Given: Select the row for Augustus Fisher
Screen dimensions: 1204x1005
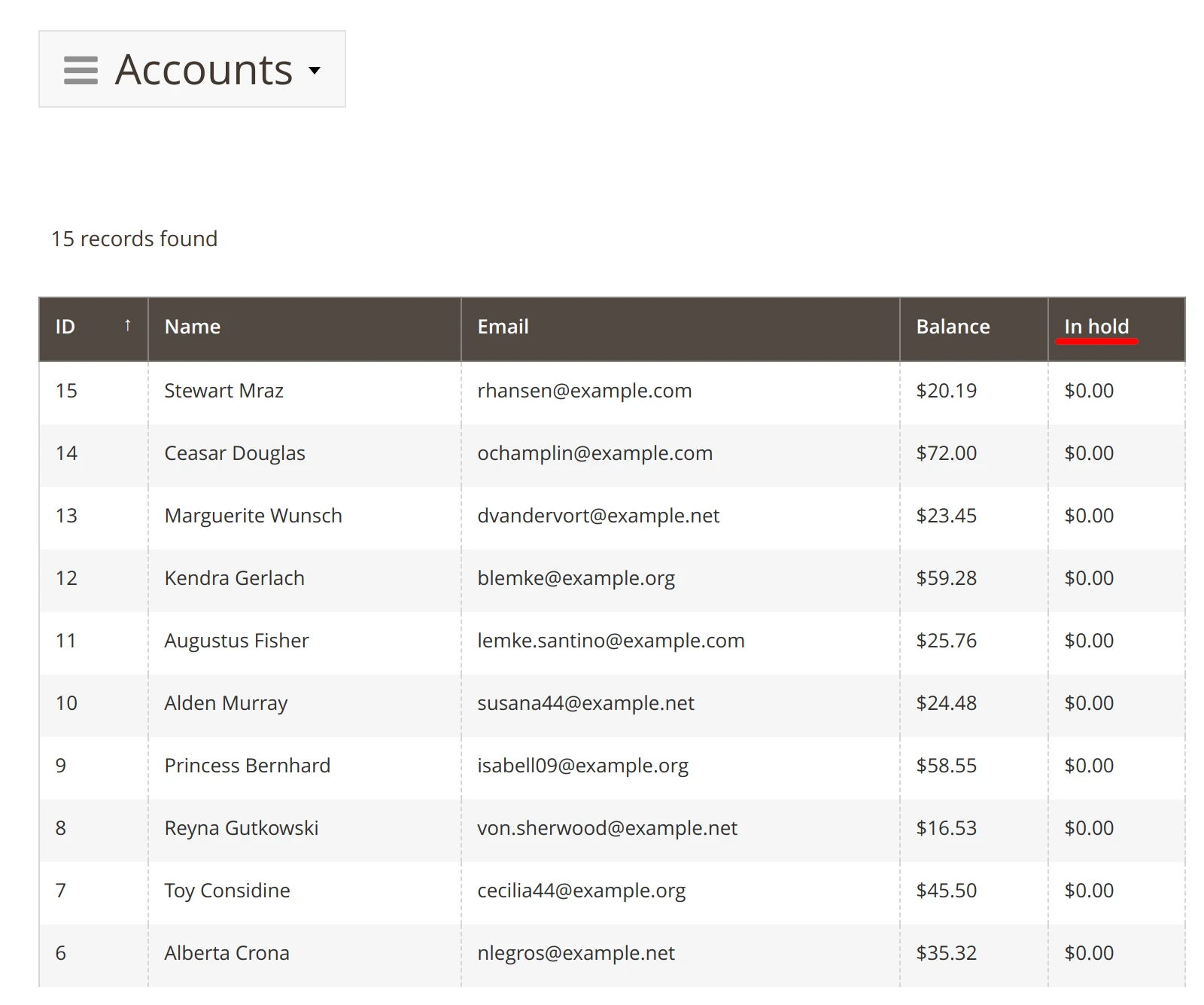Looking at the screenshot, I should point(236,640).
